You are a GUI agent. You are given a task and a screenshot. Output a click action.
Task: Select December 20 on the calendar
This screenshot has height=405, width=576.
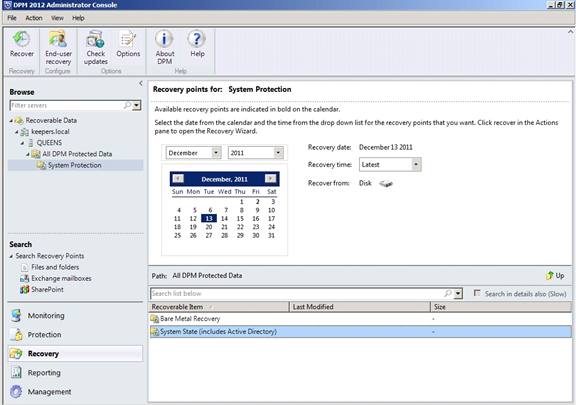(x=209, y=227)
